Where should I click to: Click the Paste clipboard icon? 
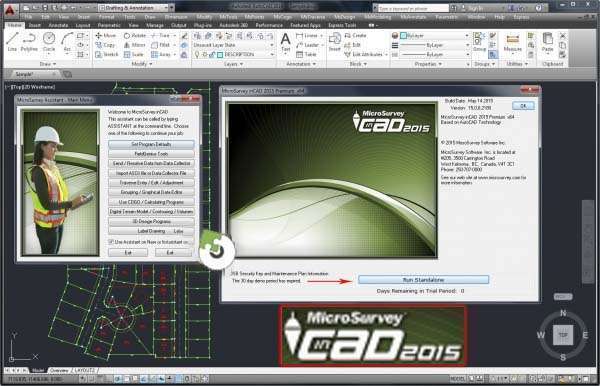click(548, 42)
